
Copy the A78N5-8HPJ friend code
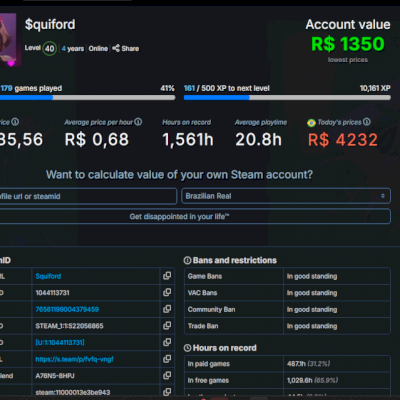(167, 376)
